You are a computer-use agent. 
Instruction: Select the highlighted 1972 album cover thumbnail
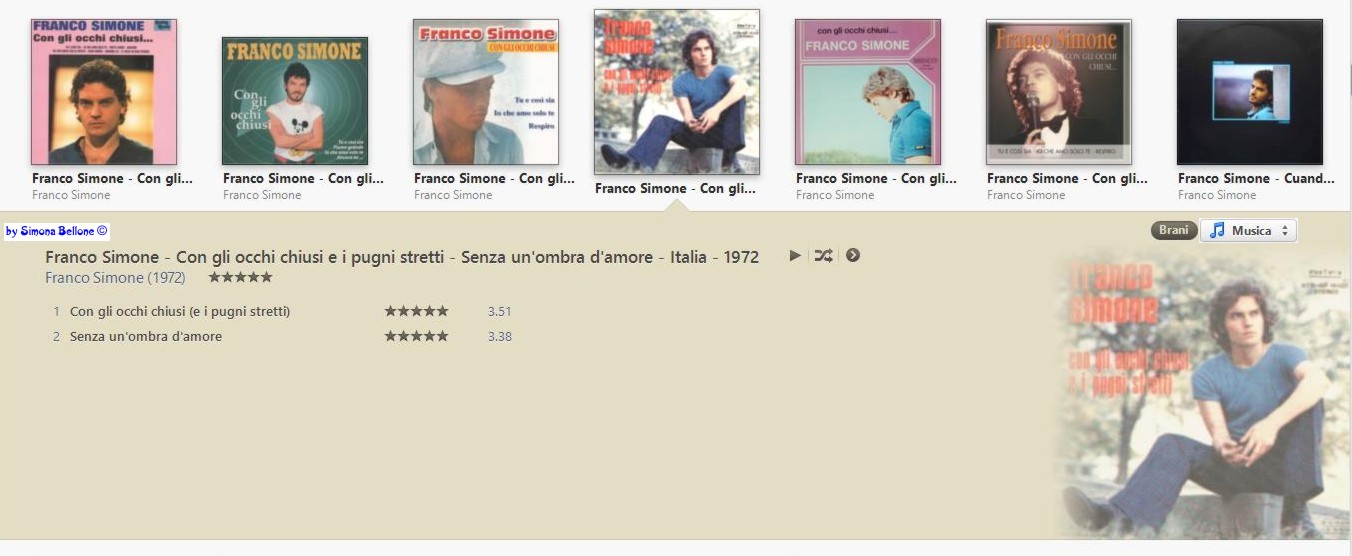(677, 92)
